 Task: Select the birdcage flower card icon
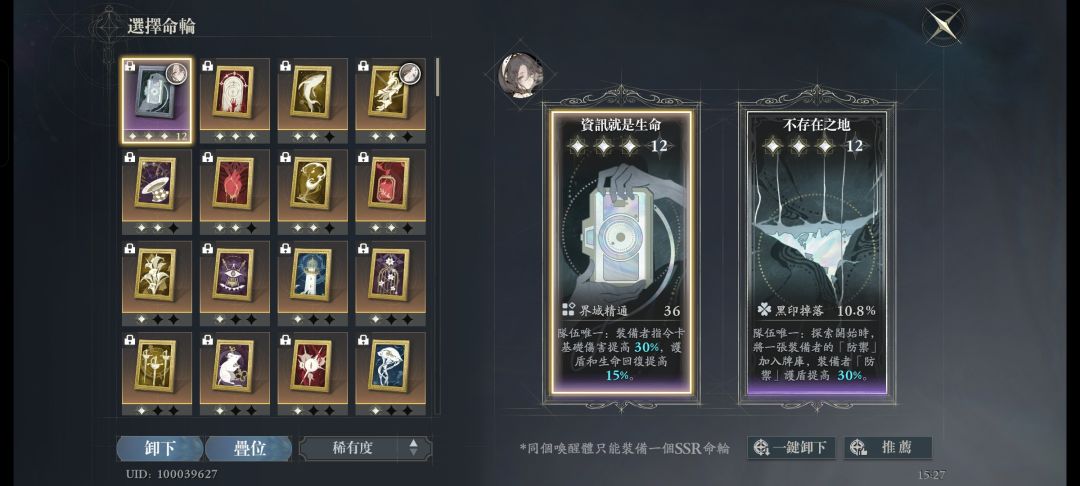(390, 276)
